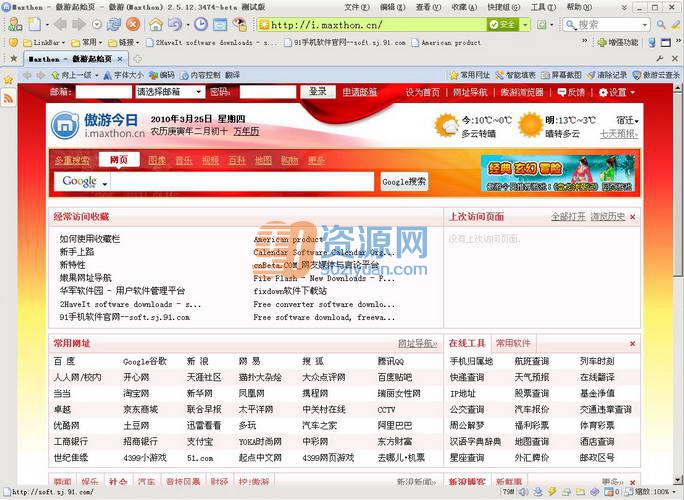Click the lightning bolt status bar icon

click(552, 492)
